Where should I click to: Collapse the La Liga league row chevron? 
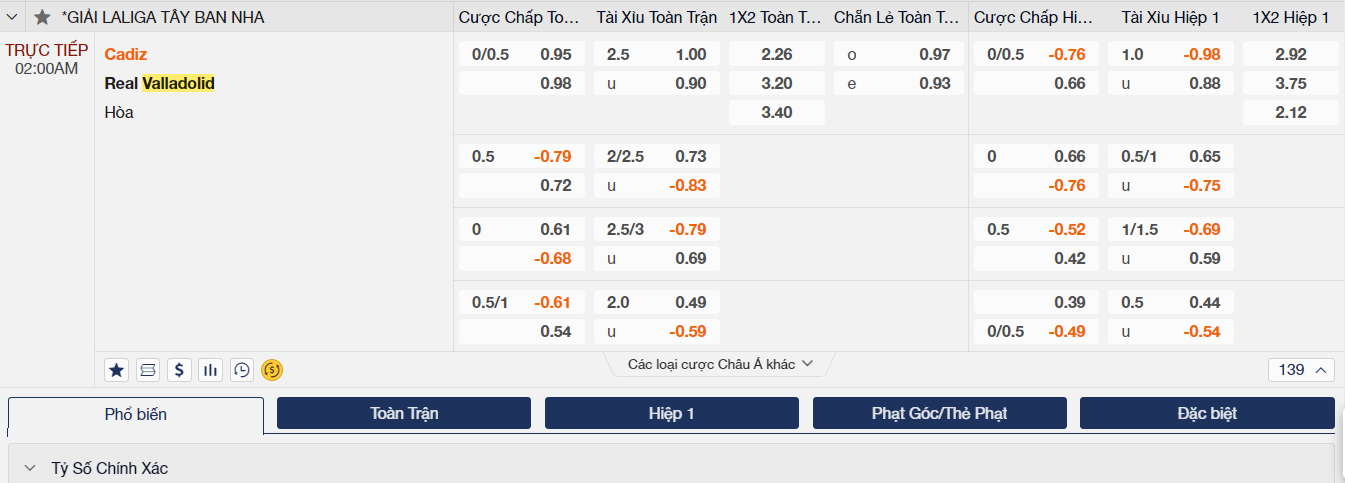[x=13, y=17]
